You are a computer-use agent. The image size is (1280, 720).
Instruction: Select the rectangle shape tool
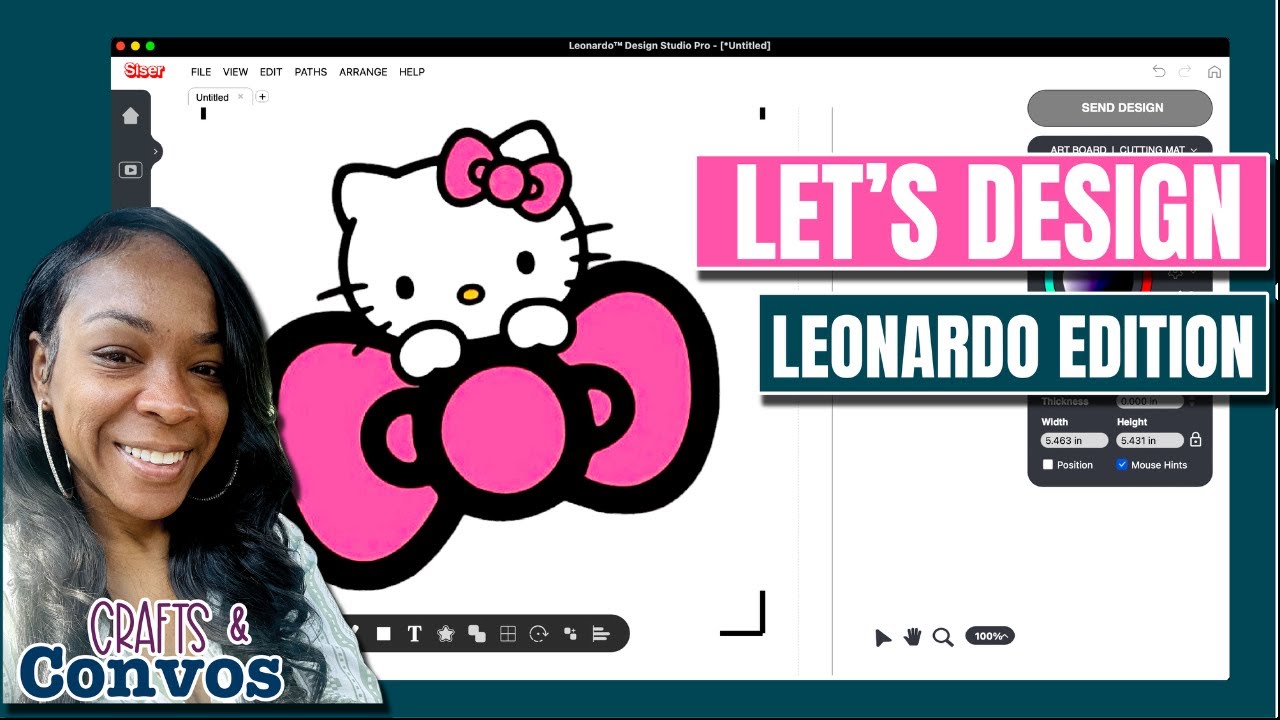[x=383, y=633]
